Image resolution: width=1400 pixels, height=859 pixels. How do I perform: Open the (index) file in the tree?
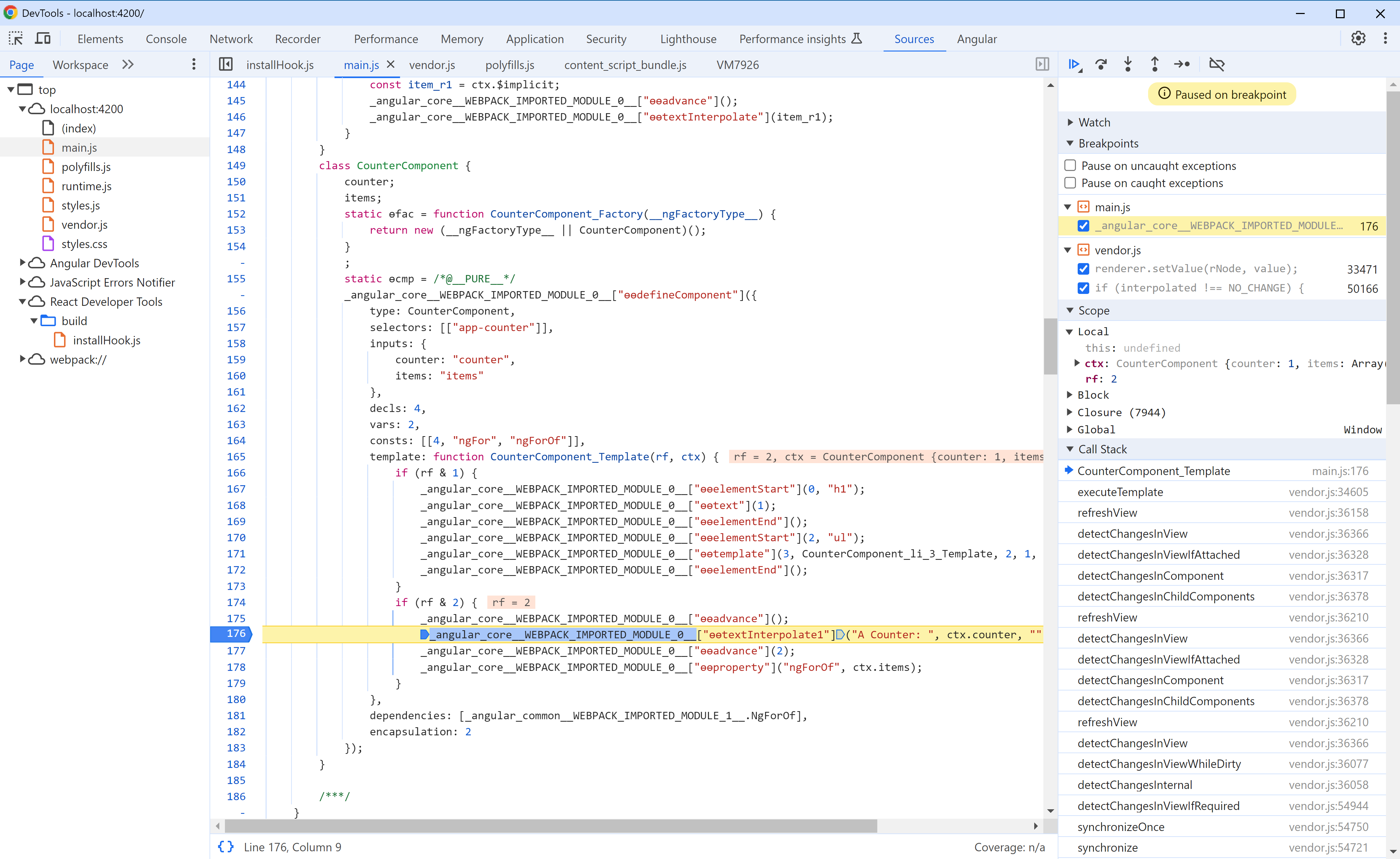point(78,128)
